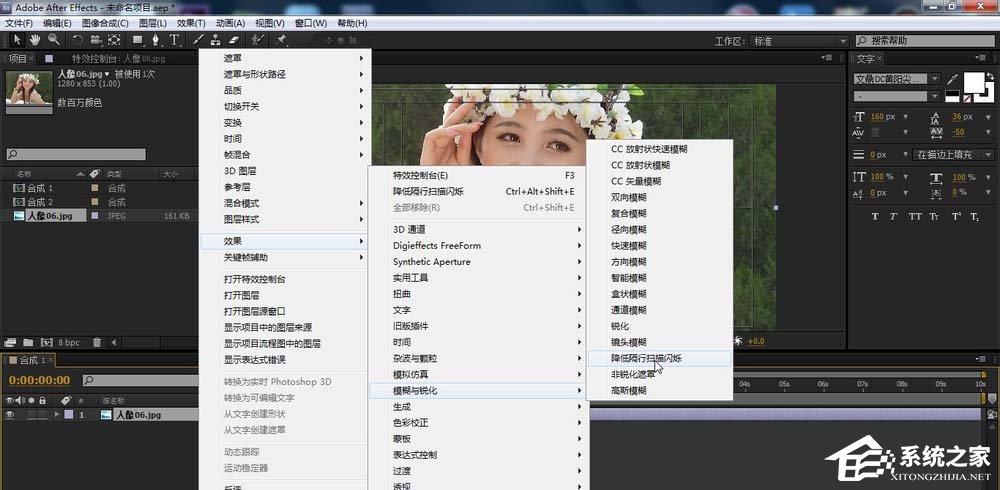Select the Zoom magnifier tool
The image size is (1000, 490).
pos(53,40)
